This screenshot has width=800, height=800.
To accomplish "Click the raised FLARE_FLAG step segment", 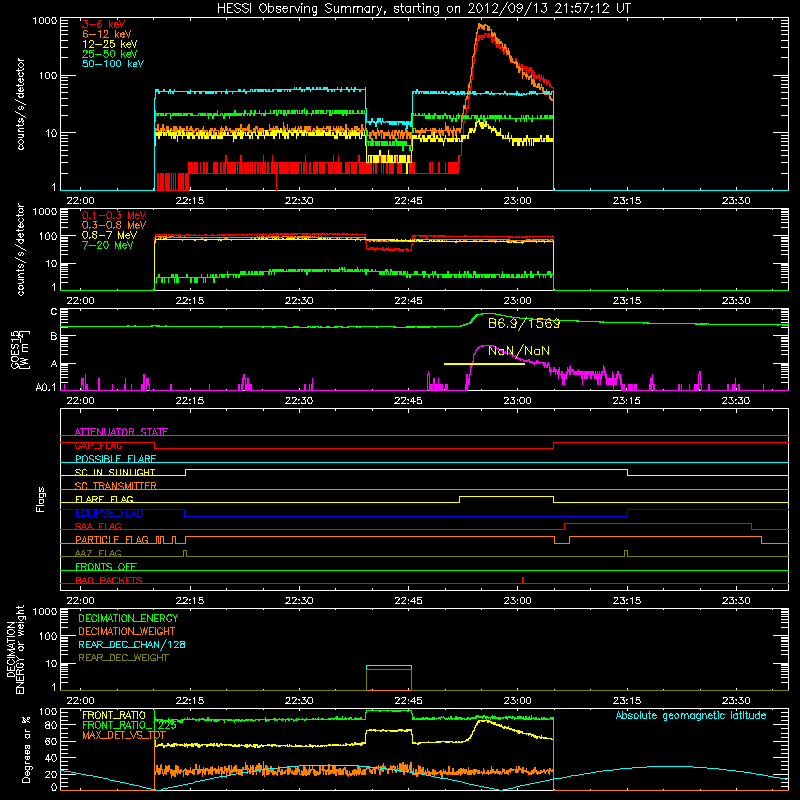I will click(506, 496).
